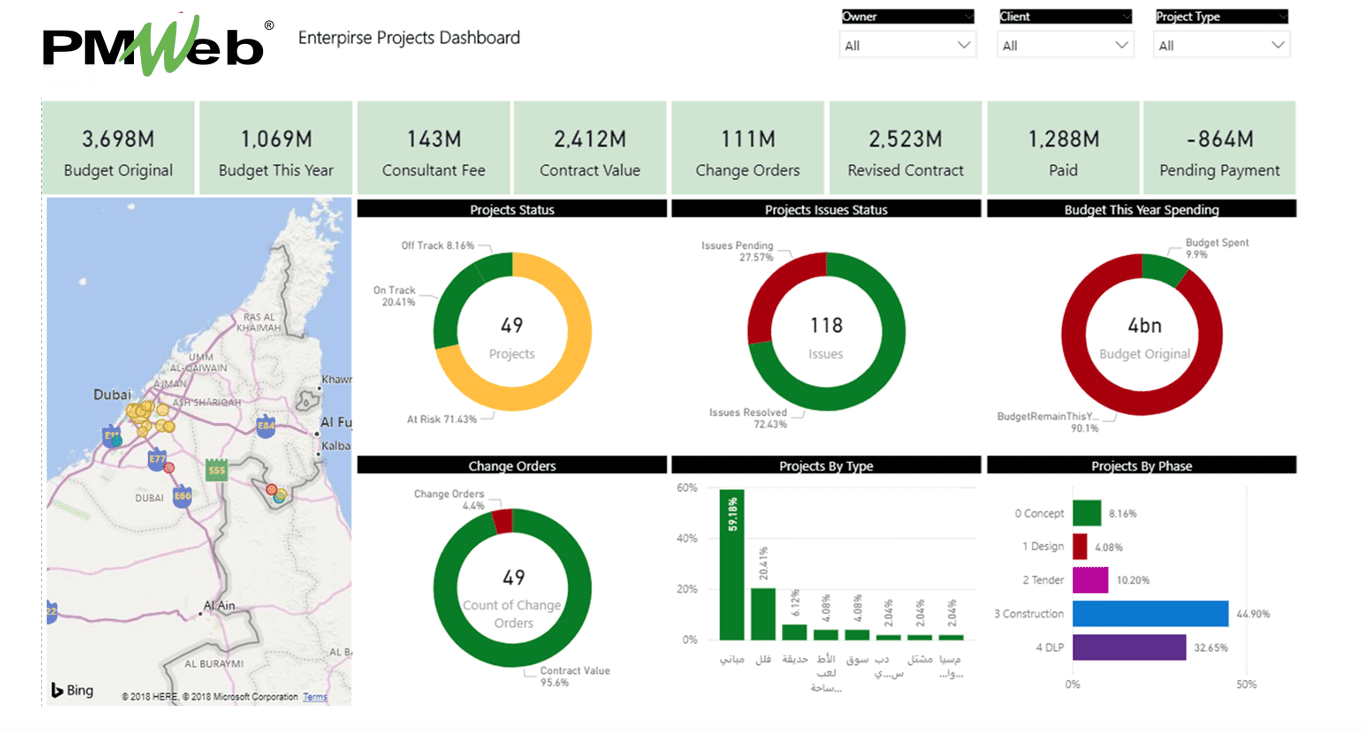The width and height of the screenshot is (1366, 731).
Task: Click the E84 road shield on map
Action: (x=266, y=425)
